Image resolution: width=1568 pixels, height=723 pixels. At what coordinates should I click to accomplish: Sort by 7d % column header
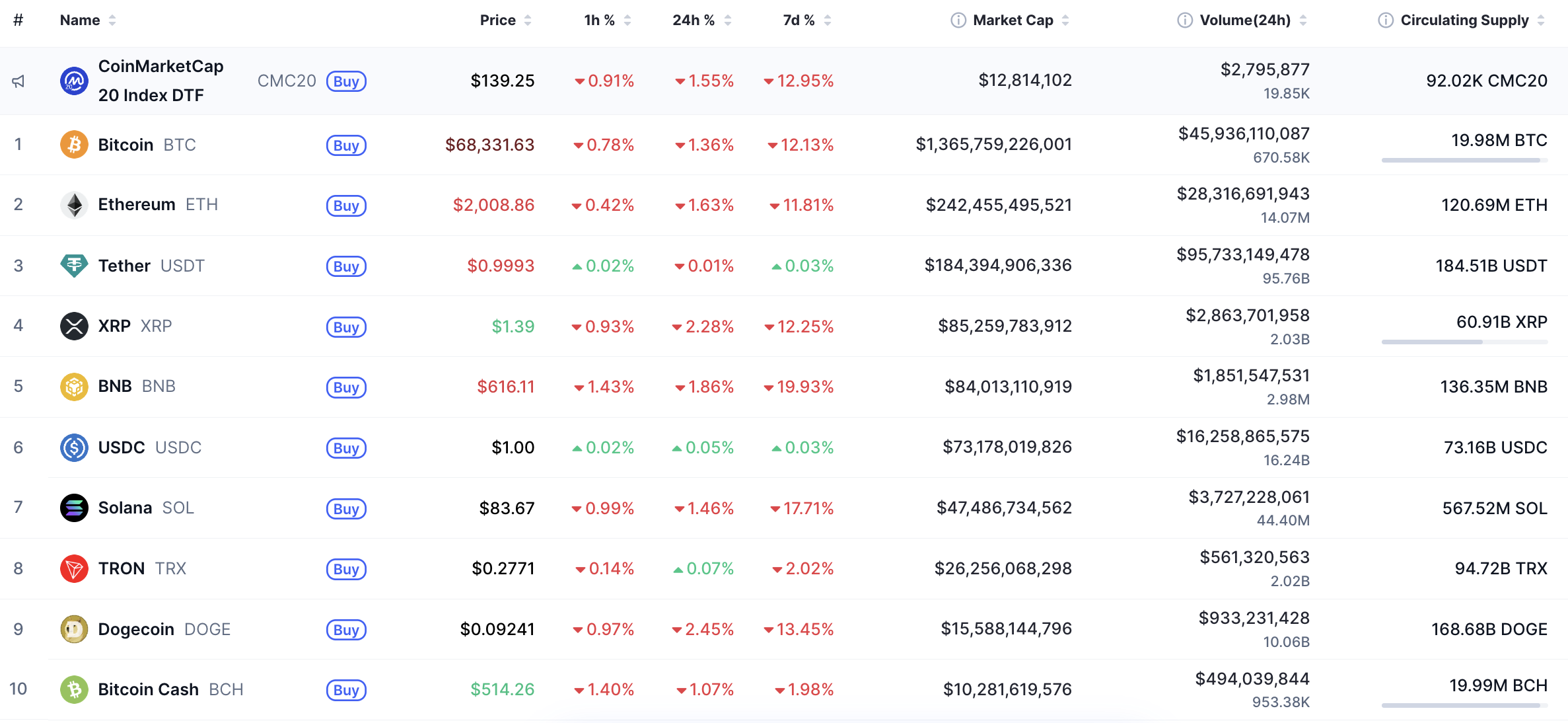pyautogui.click(x=799, y=20)
